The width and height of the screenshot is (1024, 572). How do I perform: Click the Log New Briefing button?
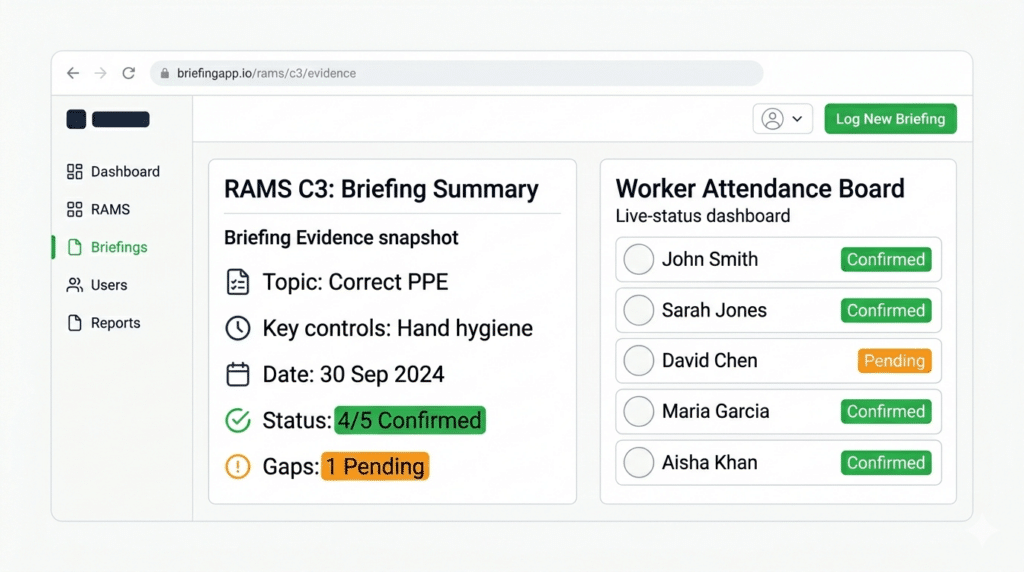(890, 119)
